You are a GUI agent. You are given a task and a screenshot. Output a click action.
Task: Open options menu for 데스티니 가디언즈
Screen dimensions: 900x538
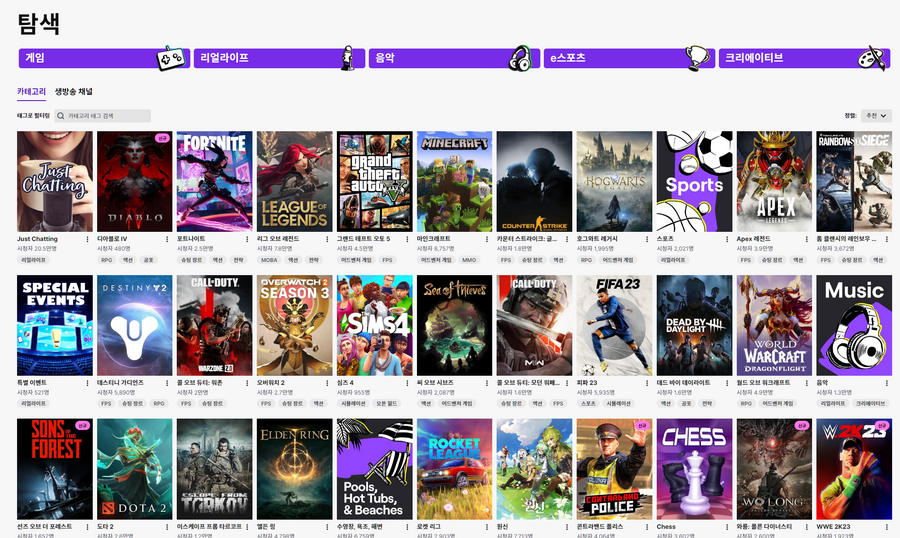tap(168, 383)
